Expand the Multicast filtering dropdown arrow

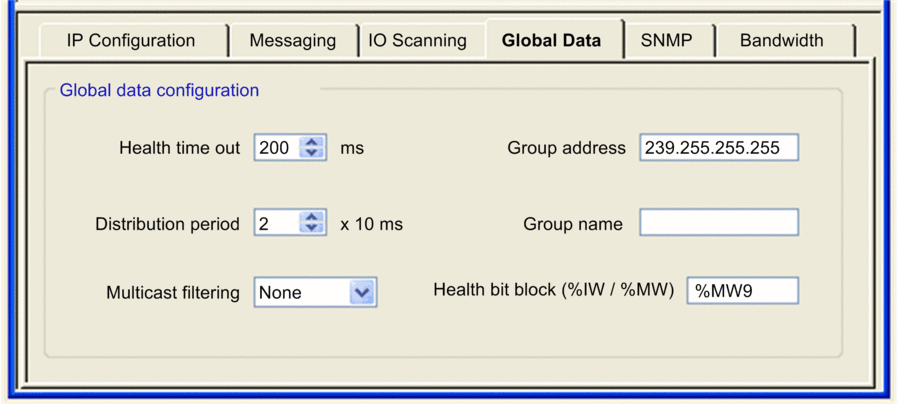(x=362, y=293)
